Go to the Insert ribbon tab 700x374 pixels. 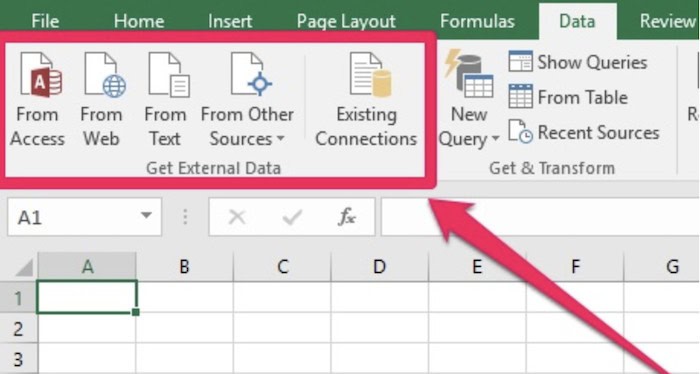230,21
